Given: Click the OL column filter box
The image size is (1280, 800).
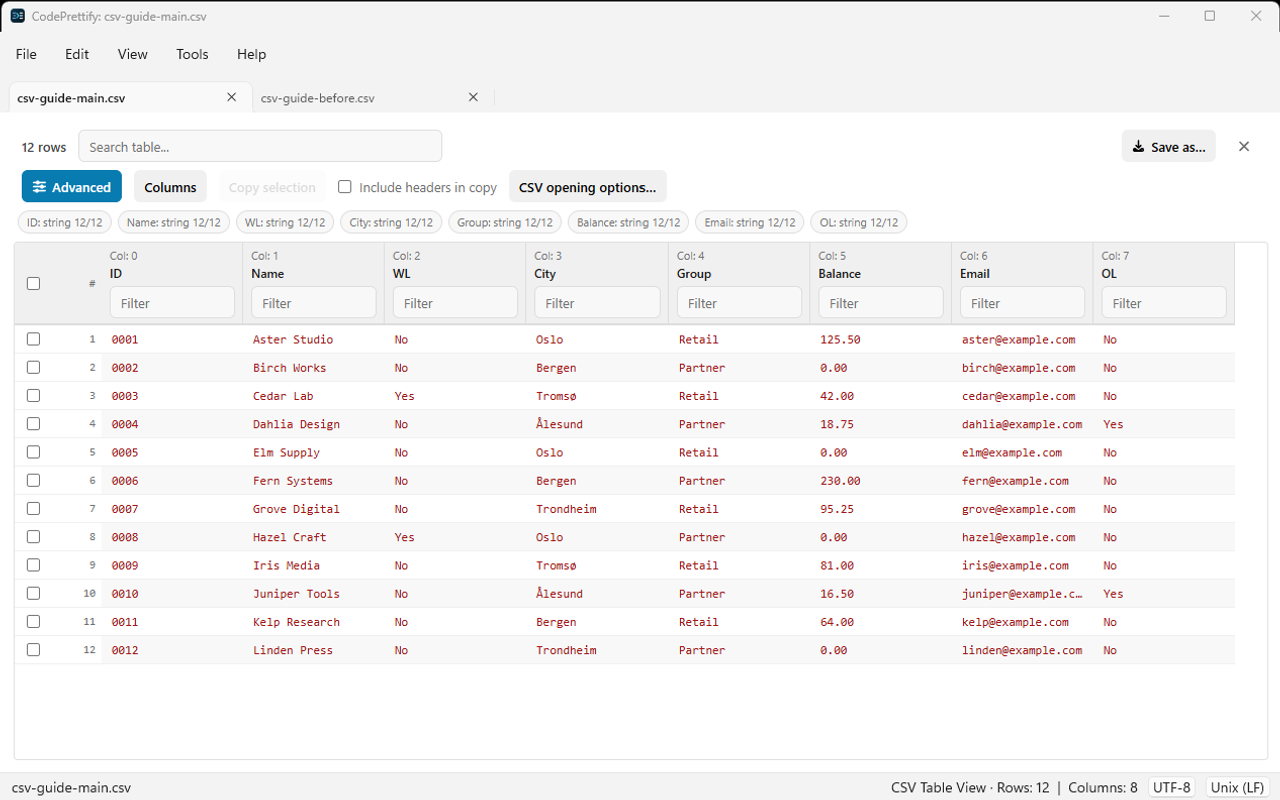Looking at the screenshot, I should click(1164, 302).
